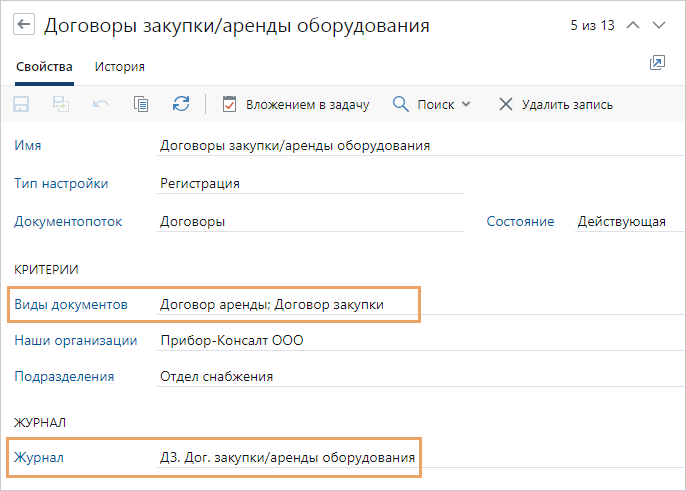Image resolution: width=686 pixels, height=491 pixels.
Task: Open the Виды документов link
Action: coord(71,304)
